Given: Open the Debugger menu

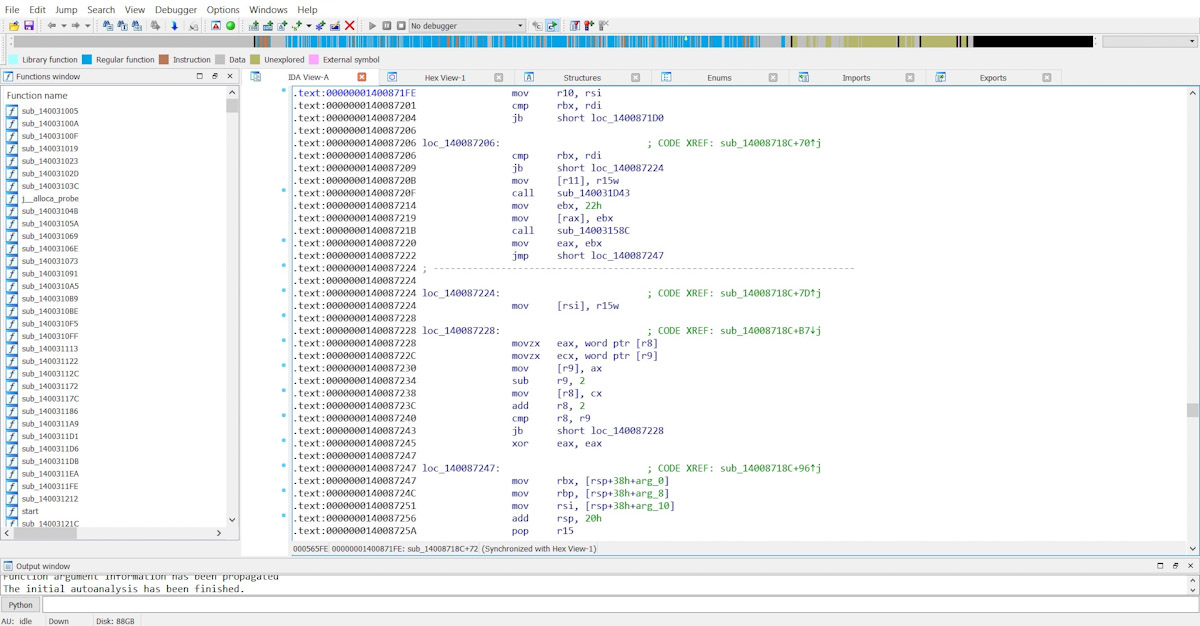Looking at the screenshot, I should click(x=176, y=9).
